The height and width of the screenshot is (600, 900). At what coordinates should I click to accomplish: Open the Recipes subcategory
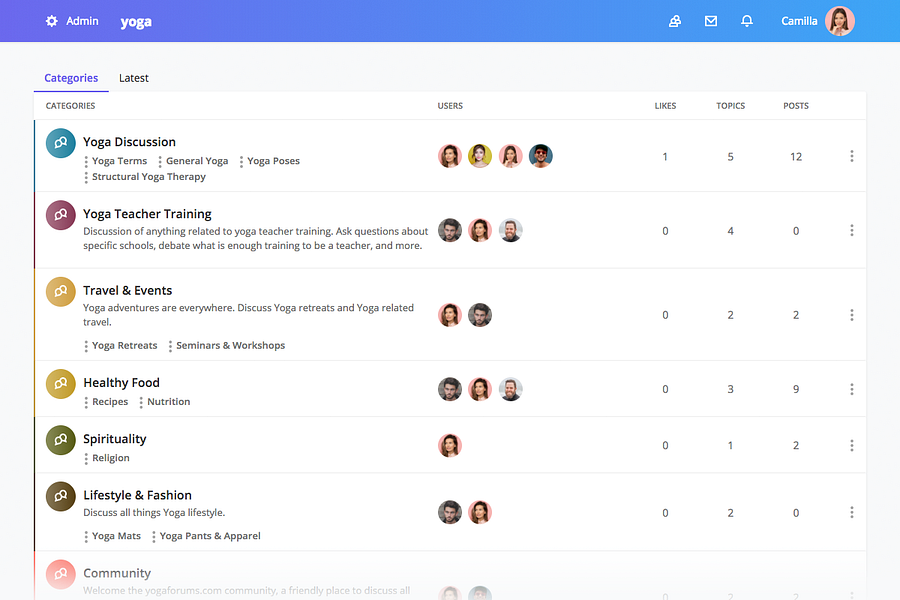[110, 402]
